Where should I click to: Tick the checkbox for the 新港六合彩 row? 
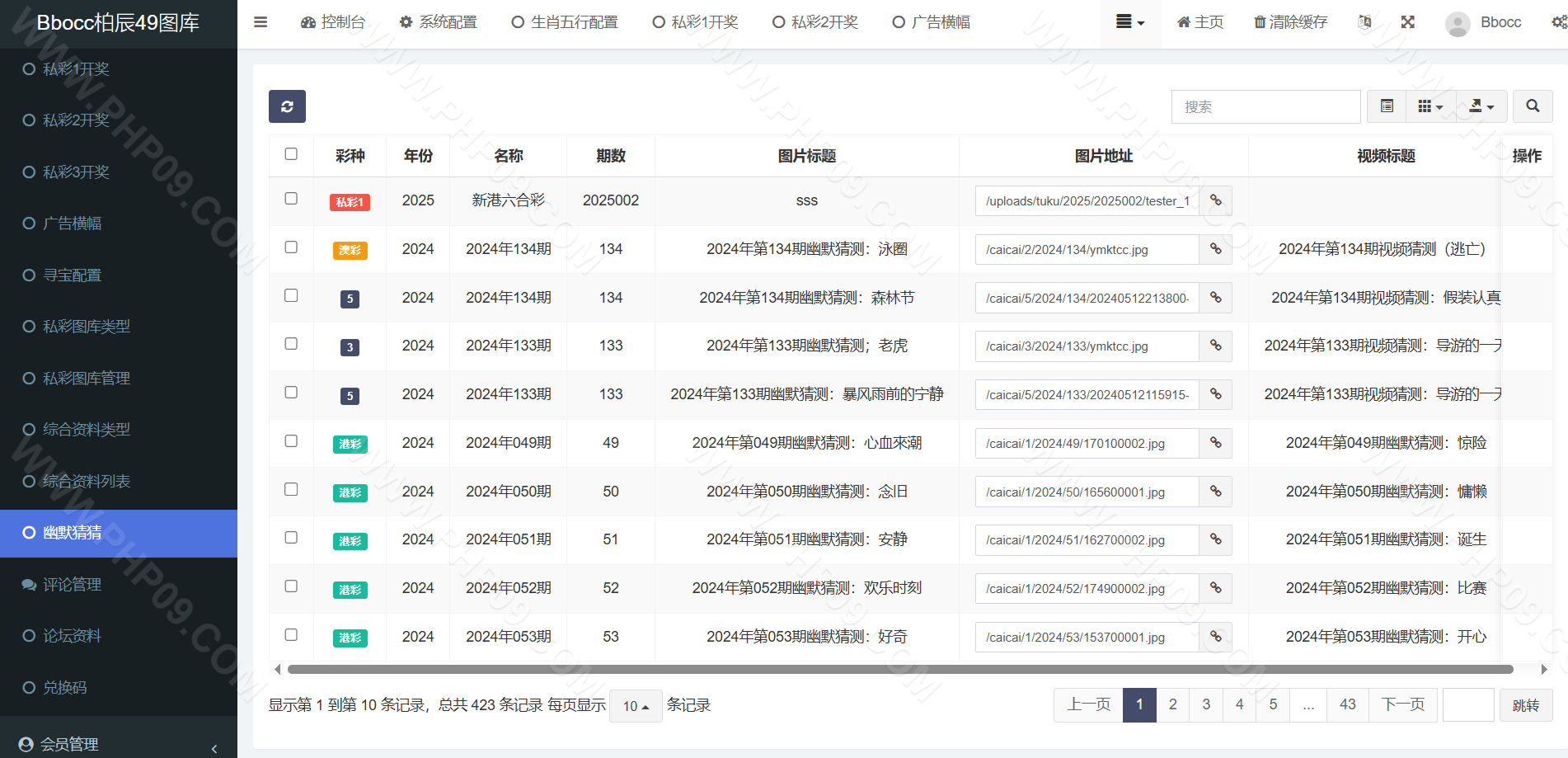point(291,199)
